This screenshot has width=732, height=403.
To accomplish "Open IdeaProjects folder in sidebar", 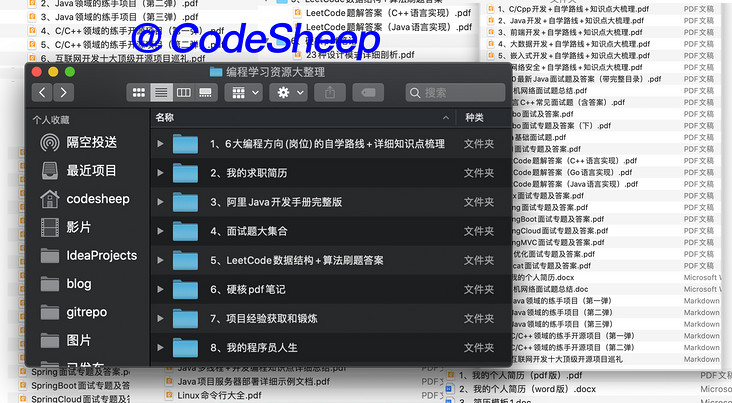I will 88,256.
